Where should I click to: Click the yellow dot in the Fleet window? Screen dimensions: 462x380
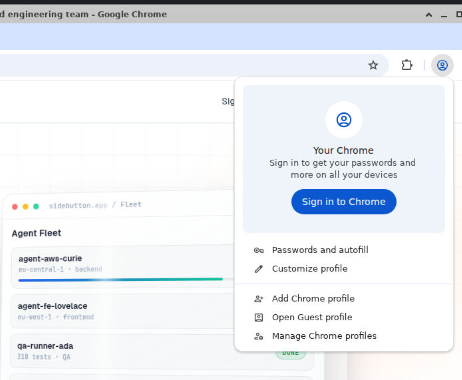[x=25, y=207]
